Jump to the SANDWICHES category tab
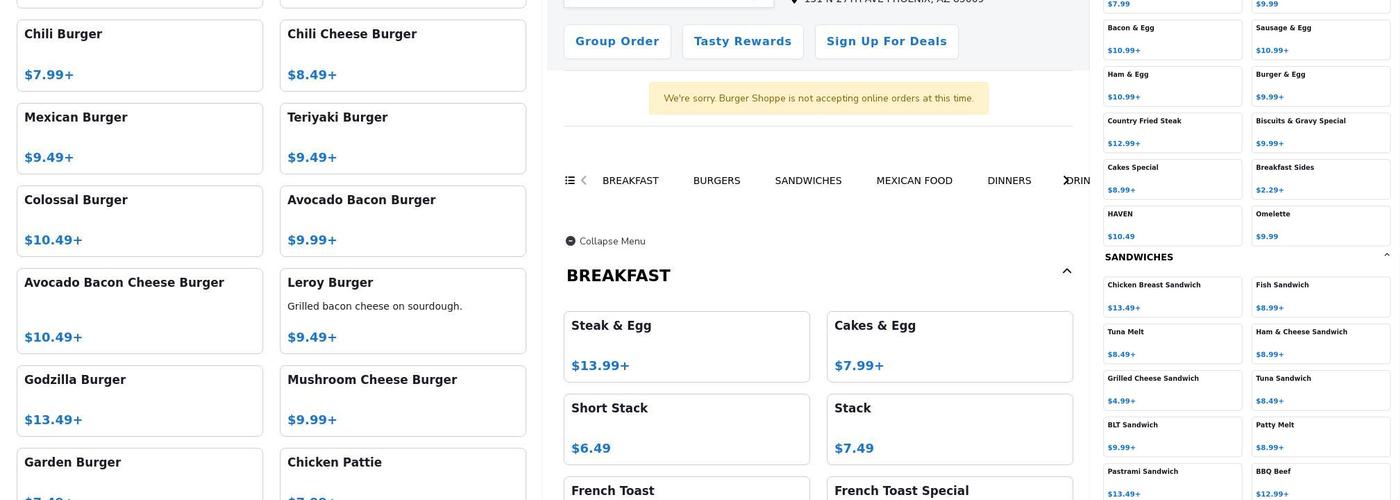Screen dimensions: 1400x500 coord(808,181)
